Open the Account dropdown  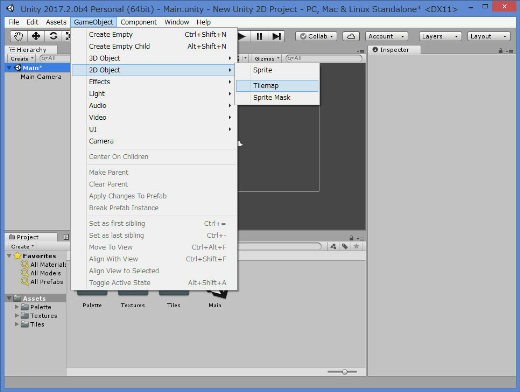(386, 36)
